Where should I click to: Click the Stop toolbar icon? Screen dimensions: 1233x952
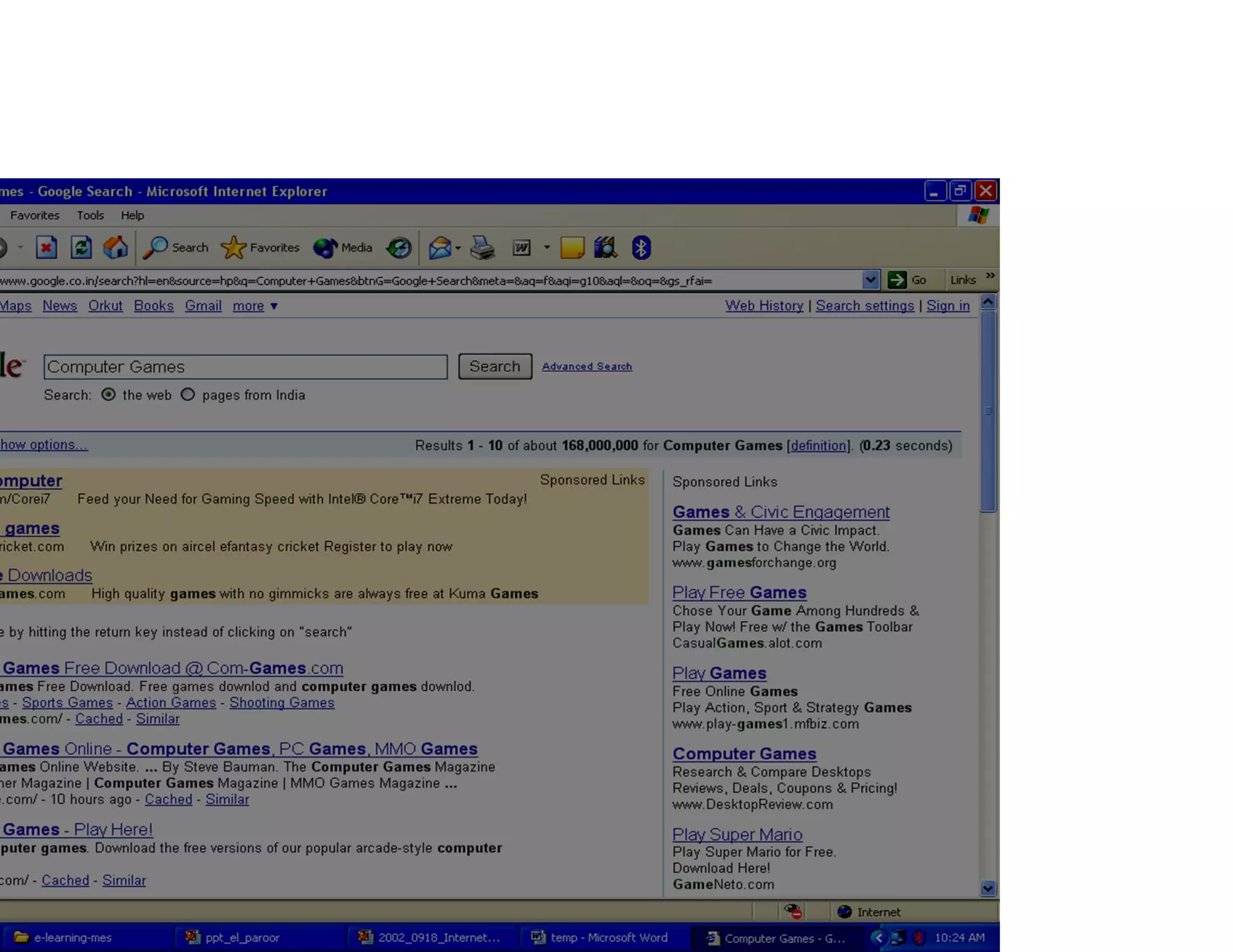[46, 247]
